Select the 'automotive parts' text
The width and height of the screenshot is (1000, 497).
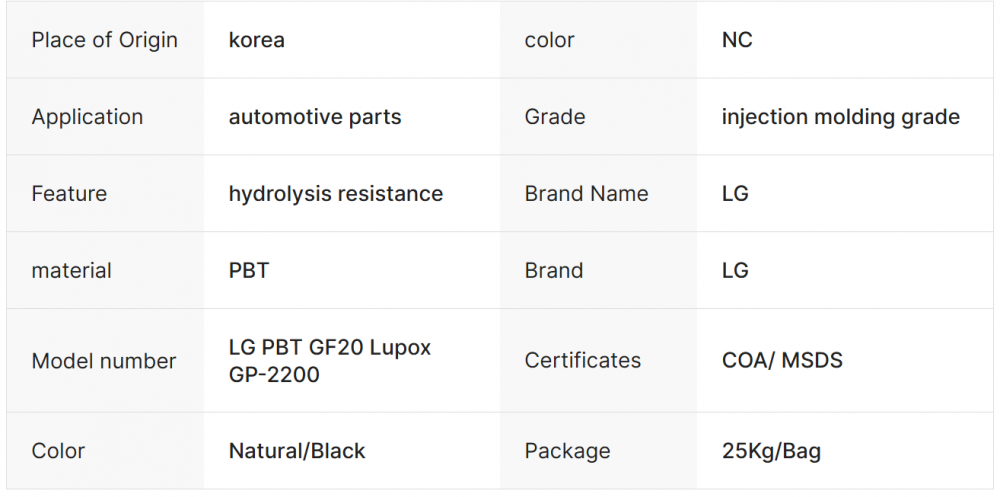click(315, 117)
